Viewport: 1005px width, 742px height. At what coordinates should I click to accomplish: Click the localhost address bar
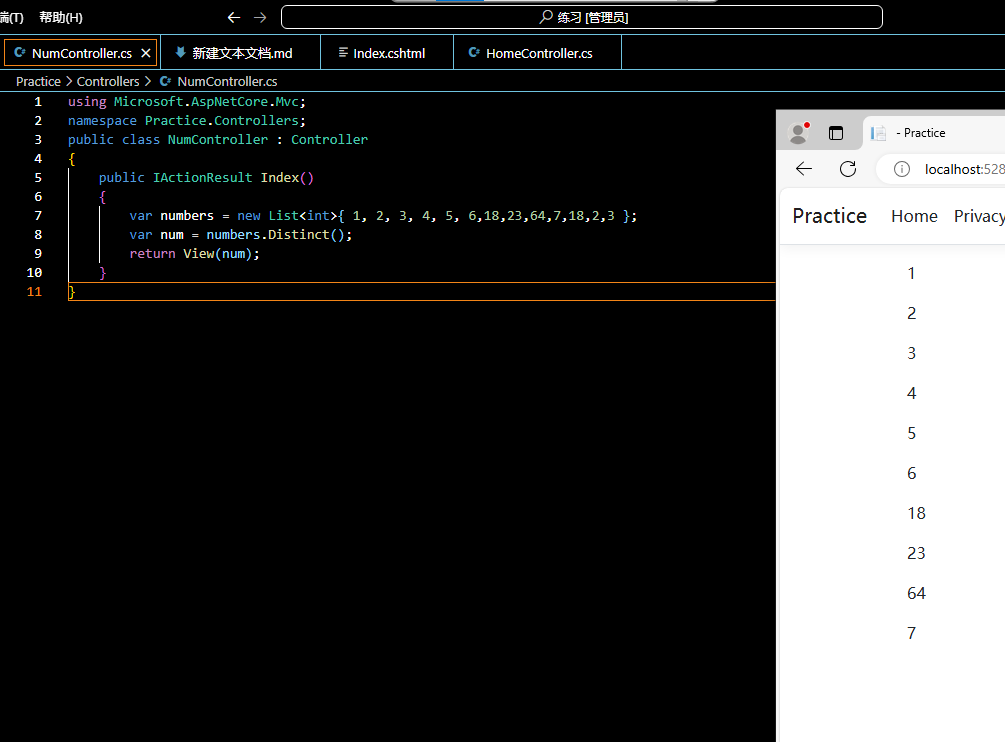coord(962,169)
